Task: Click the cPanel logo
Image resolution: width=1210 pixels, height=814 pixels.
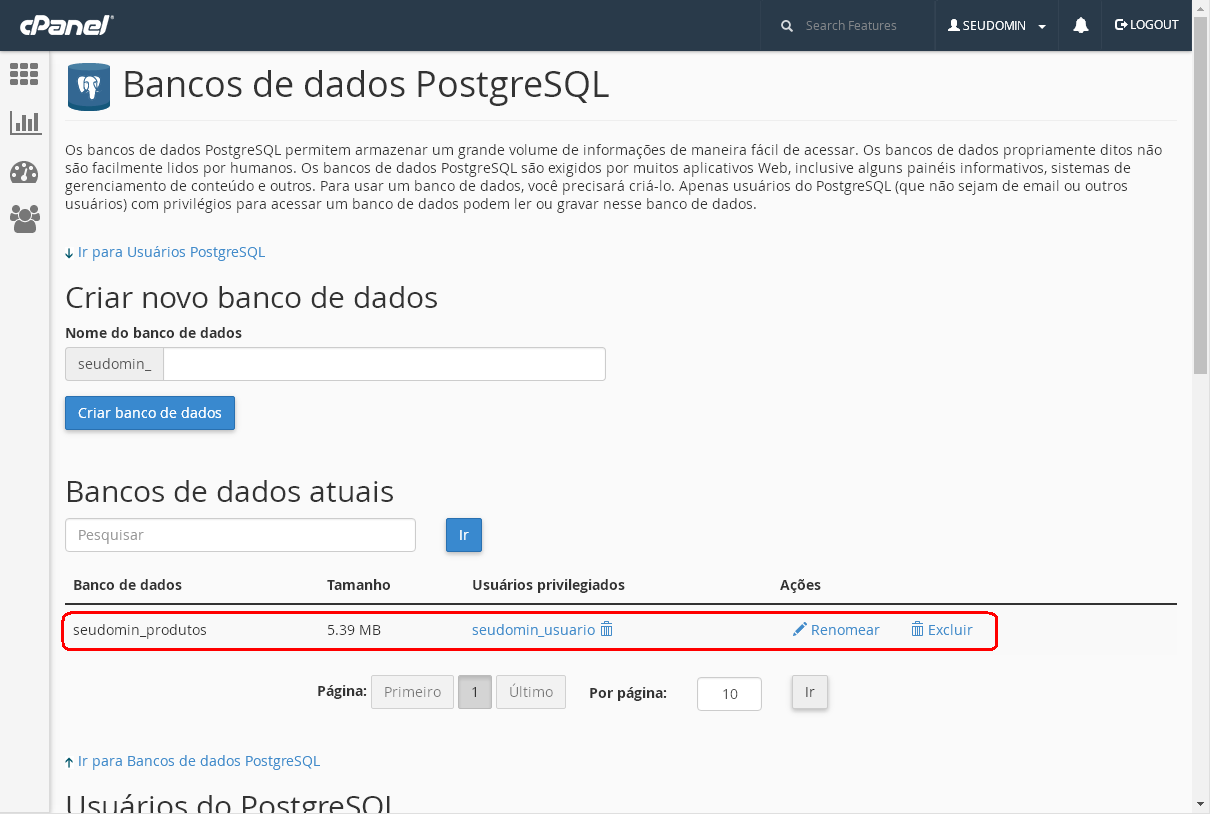Action: tap(65, 25)
